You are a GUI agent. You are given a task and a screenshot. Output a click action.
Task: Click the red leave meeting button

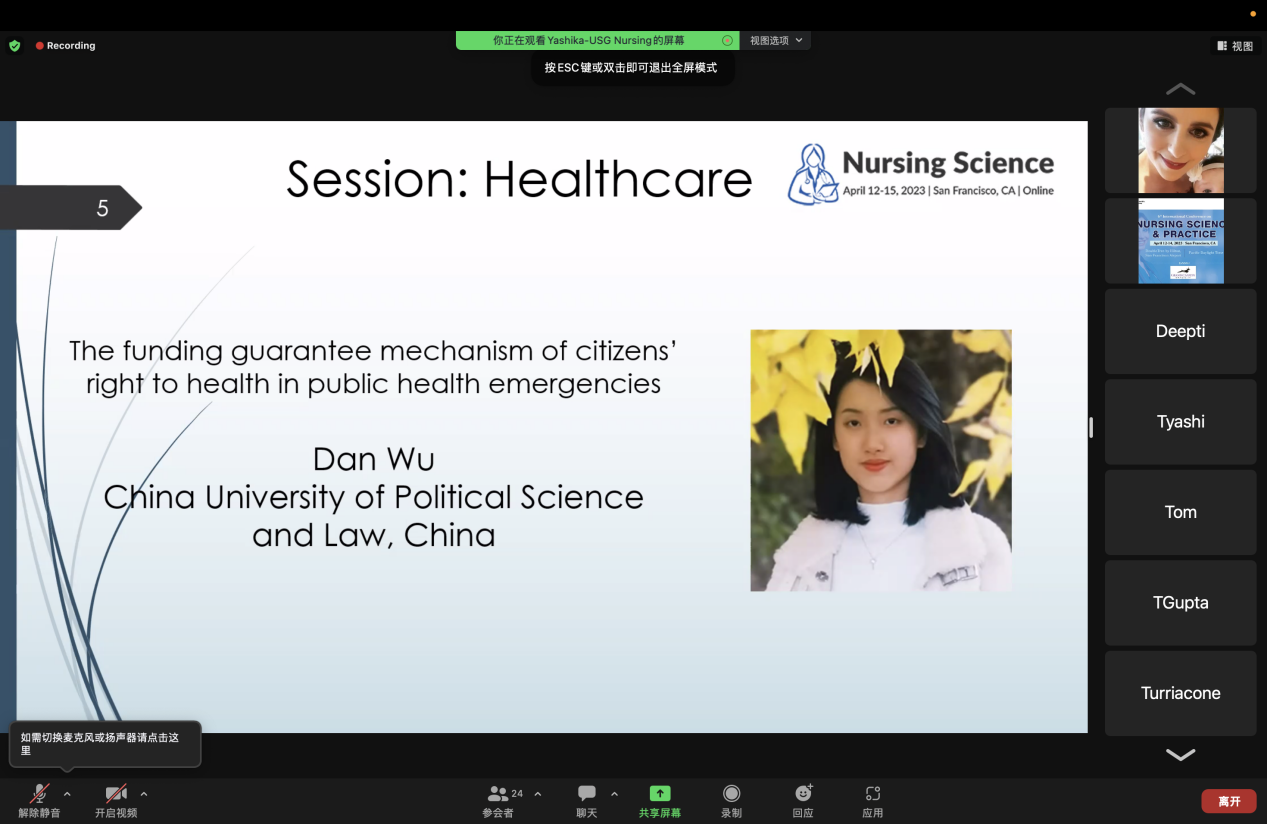pyautogui.click(x=1228, y=801)
